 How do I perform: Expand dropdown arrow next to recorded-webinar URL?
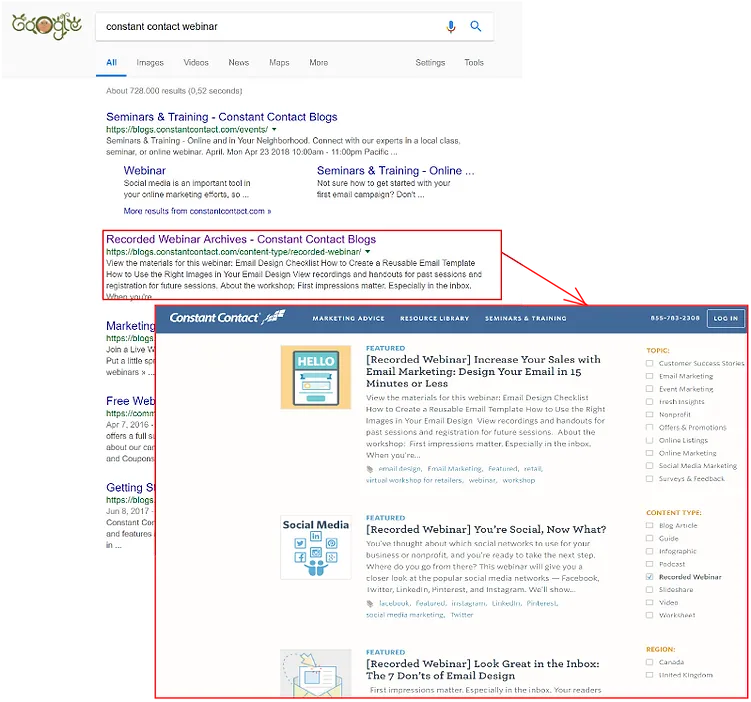(x=367, y=251)
